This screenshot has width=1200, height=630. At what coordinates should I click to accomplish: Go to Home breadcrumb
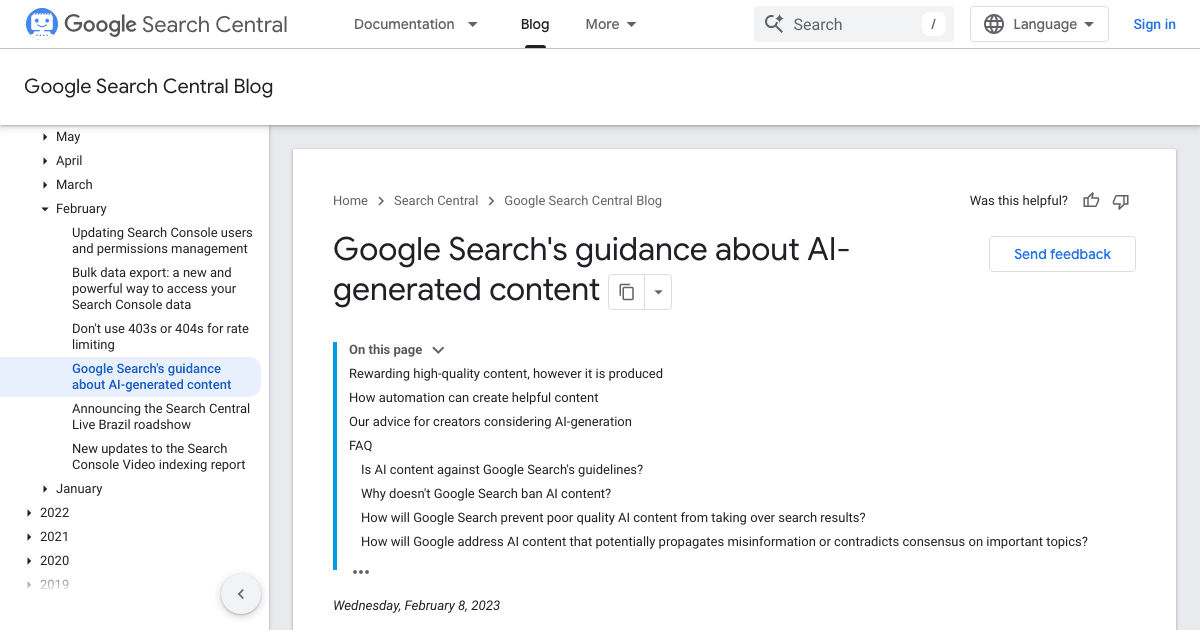pyautogui.click(x=350, y=201)
